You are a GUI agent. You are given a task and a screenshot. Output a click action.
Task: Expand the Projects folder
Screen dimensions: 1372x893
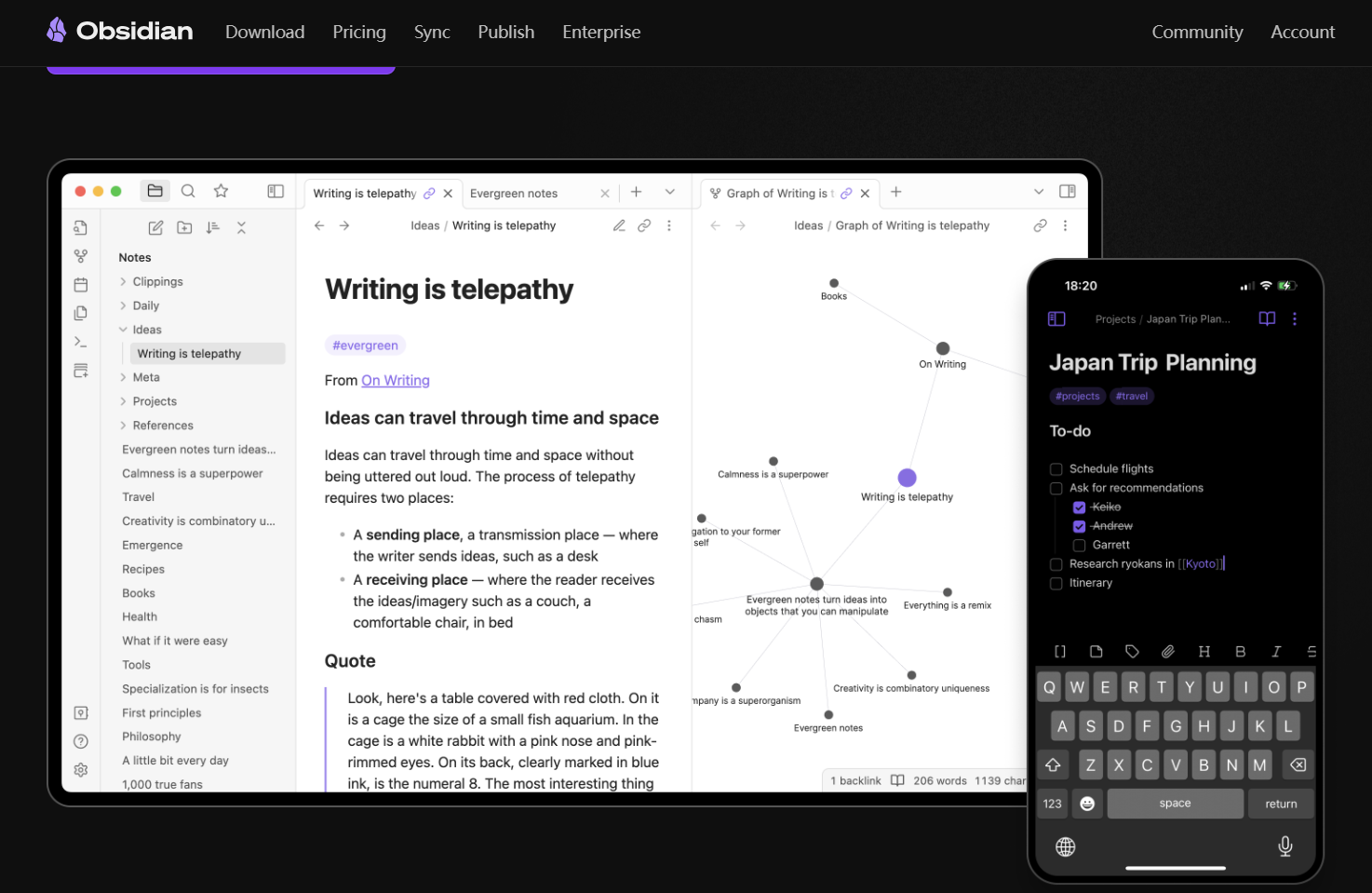click(x=155, y=401)
